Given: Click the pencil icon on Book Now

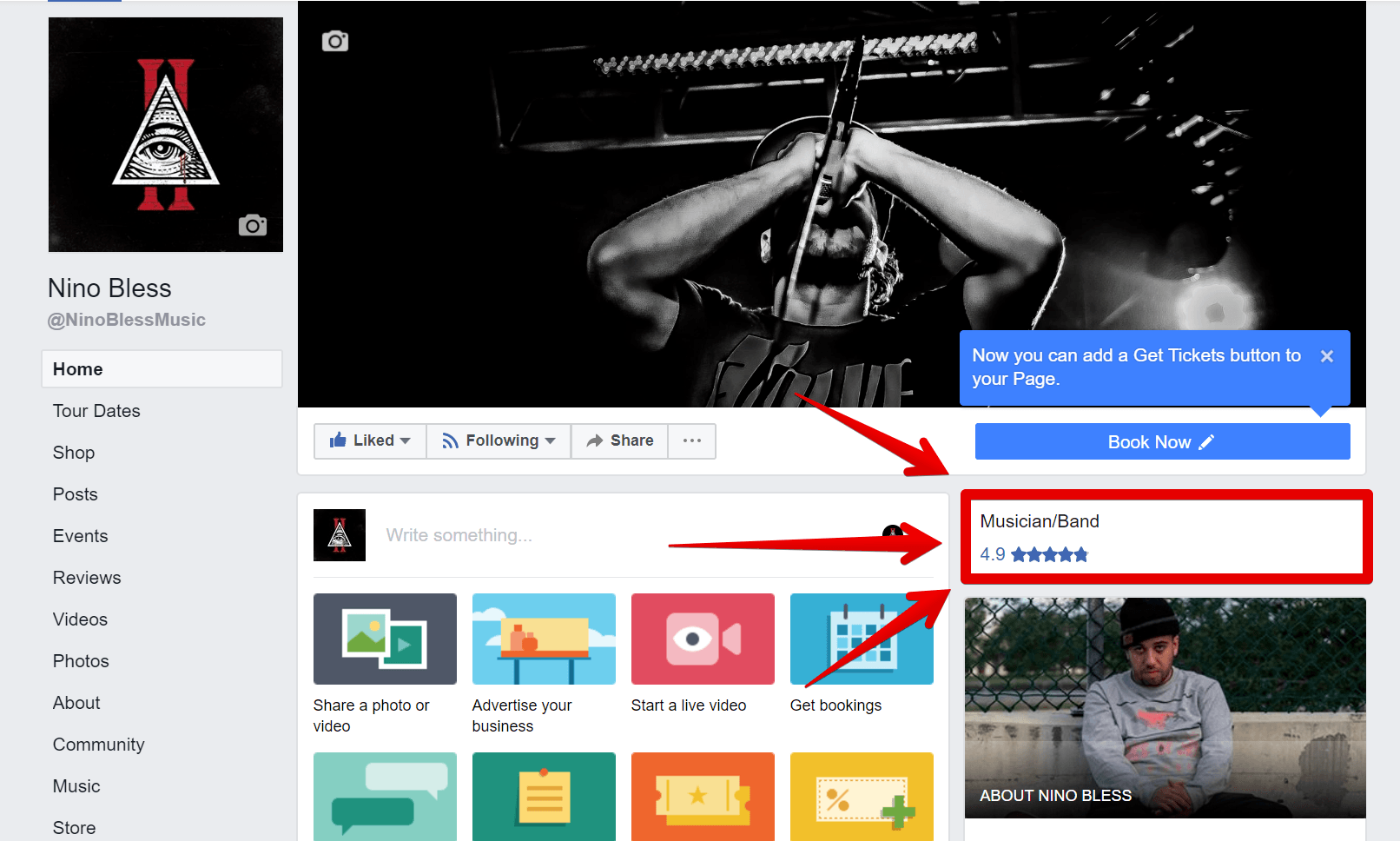Looking at the screenshot, I should click(1206, 442).
